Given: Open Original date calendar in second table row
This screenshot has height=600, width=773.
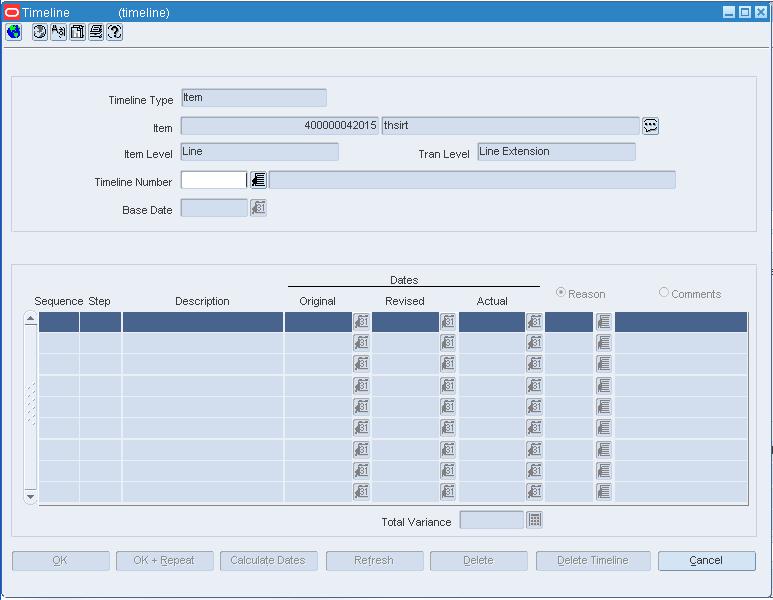Looking at the screenshot, I should coord(361,343).
